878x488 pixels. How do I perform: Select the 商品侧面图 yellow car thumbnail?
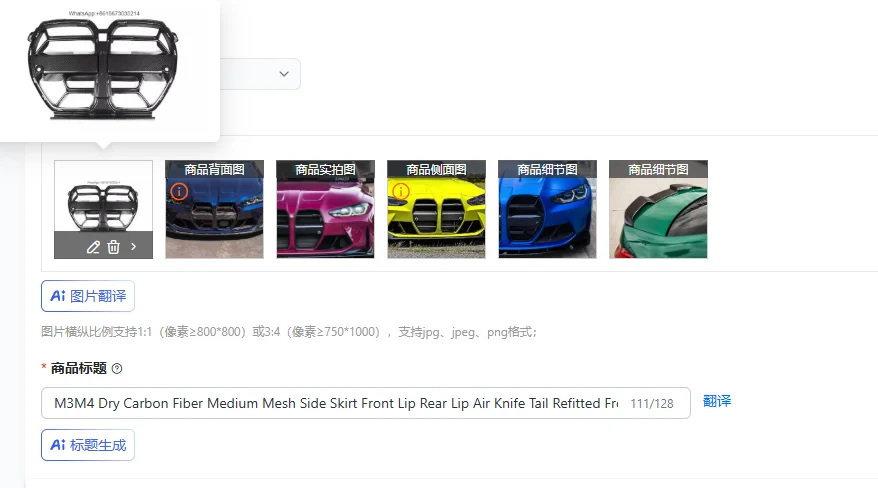(436, 209)
